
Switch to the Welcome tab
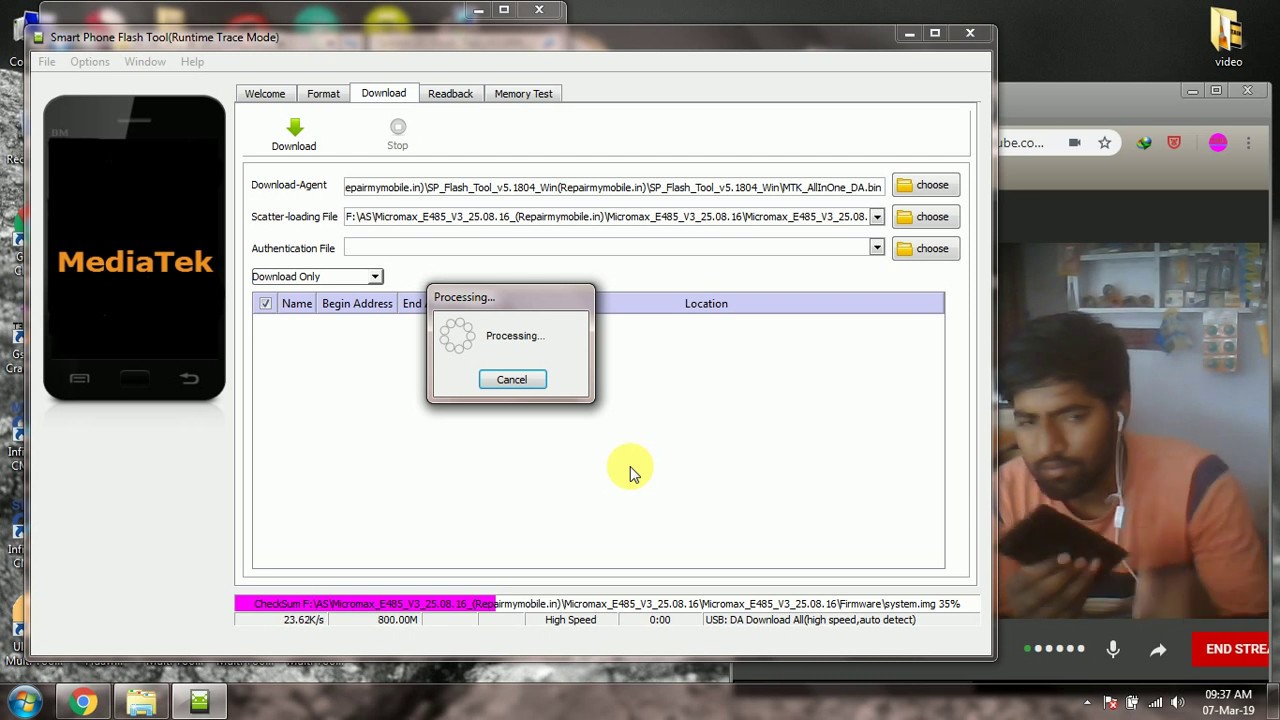(265, 94)
